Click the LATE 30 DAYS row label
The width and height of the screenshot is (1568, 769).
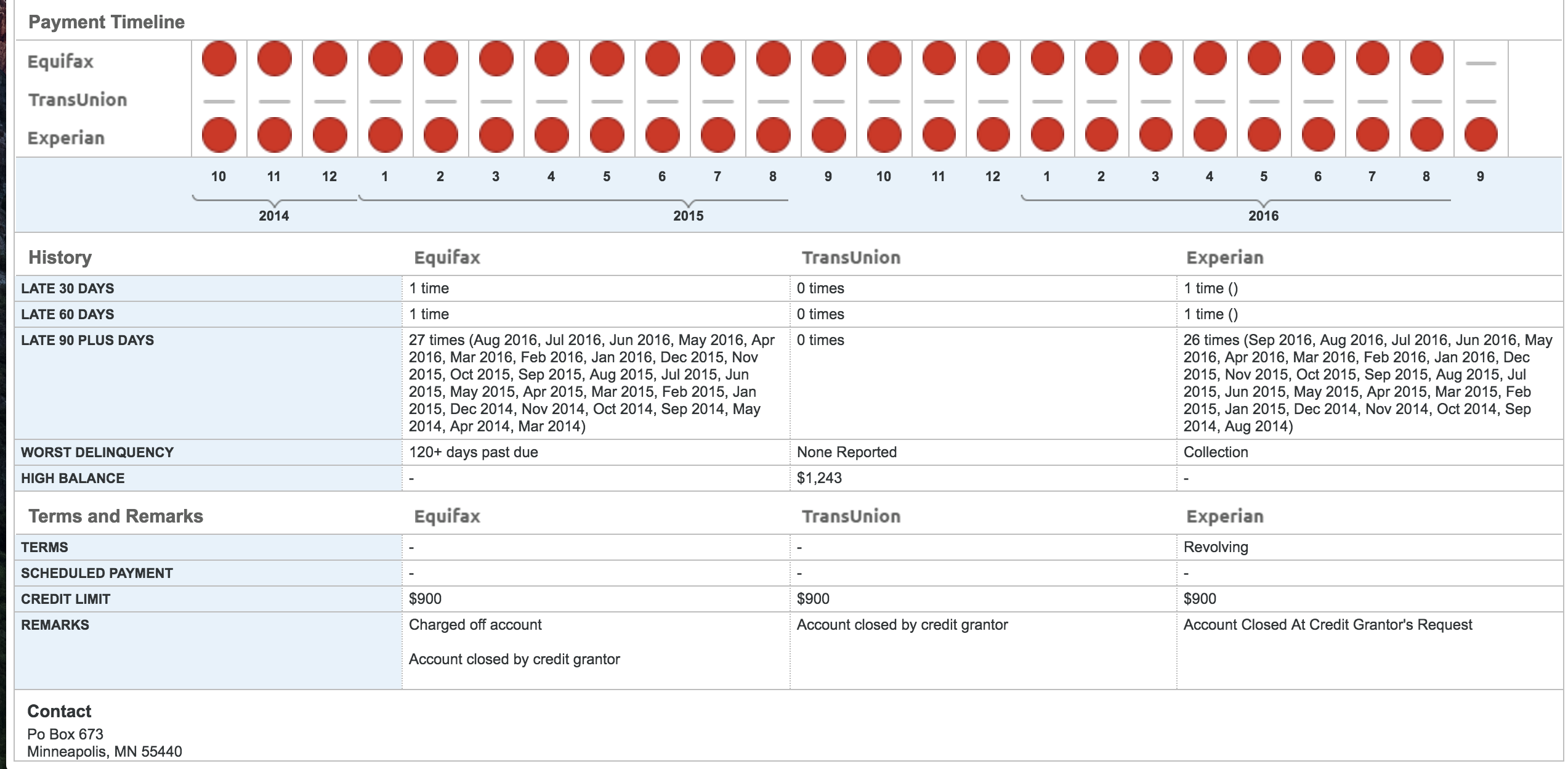coord(68,288)
